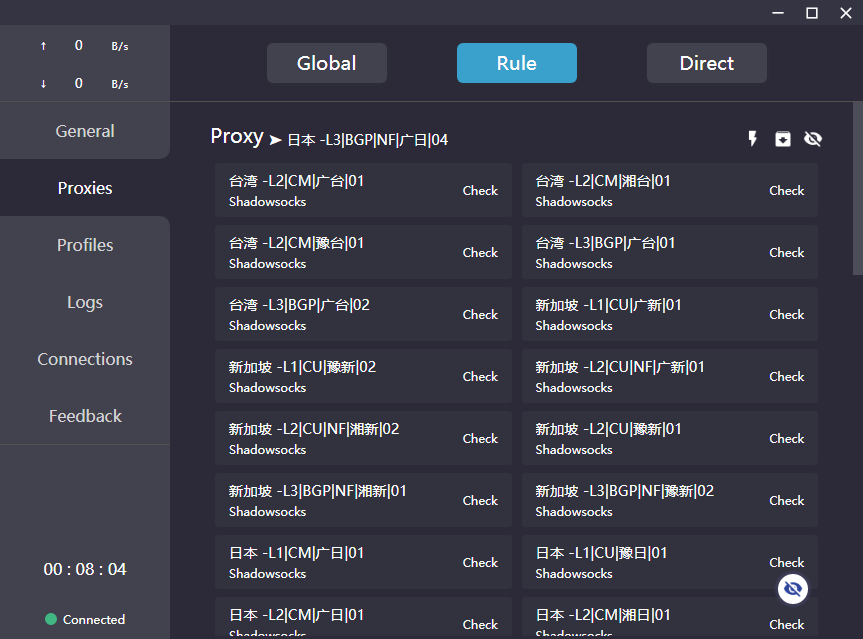Select the active Rule mode button
Viewport: 863px width, 639px height.
click(x=516, y=63)
